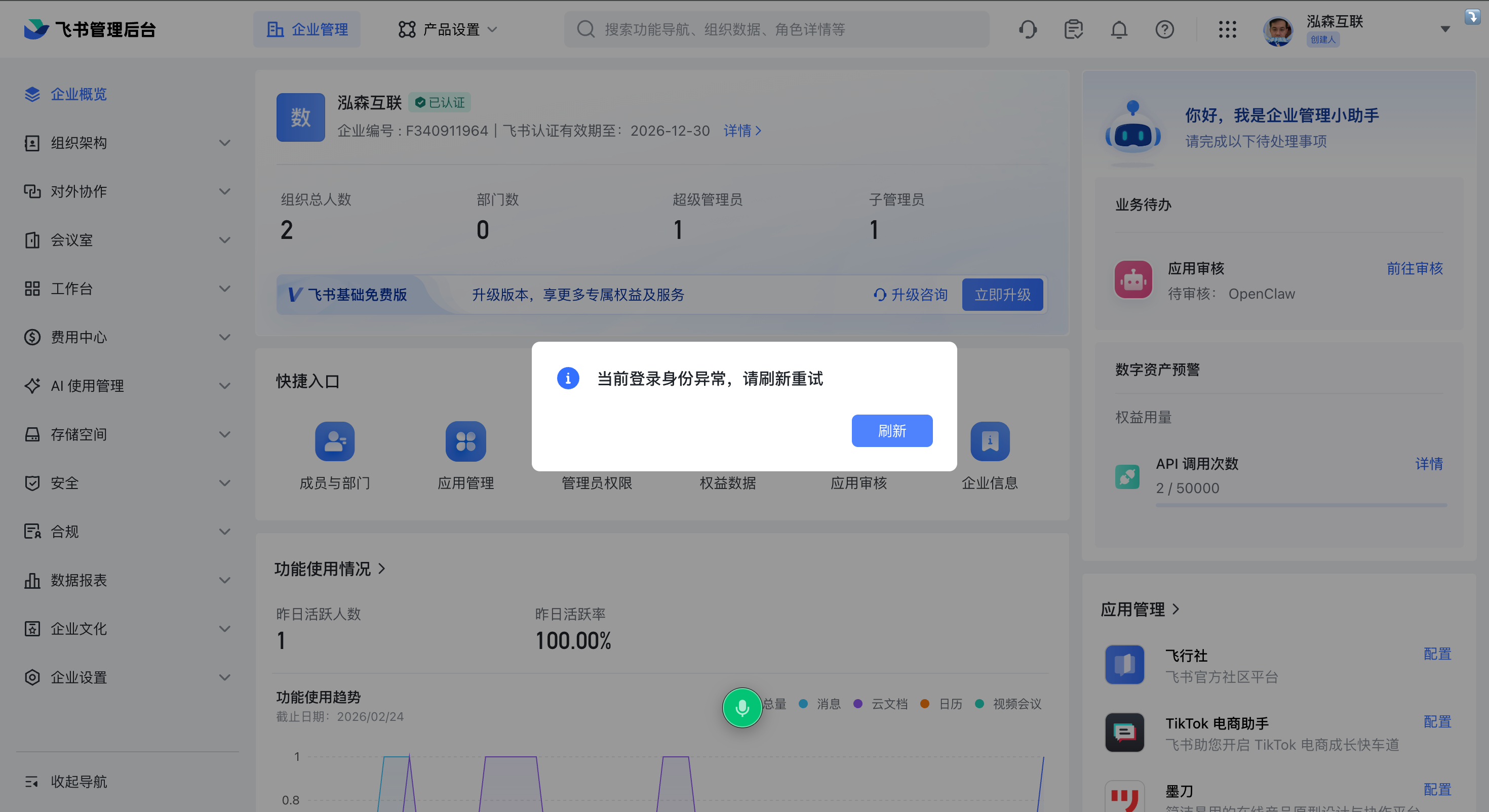Open 应用管理 shortcut icon

click(x=465, y=441)
